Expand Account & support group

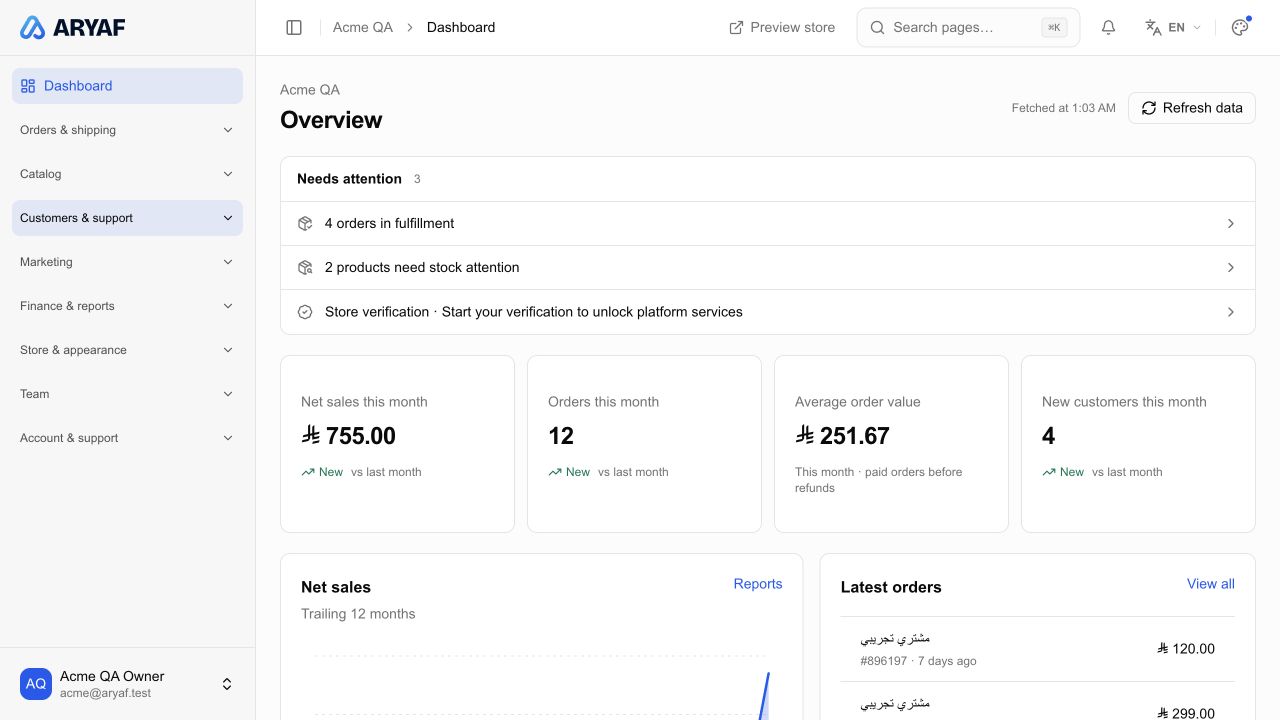127,438
